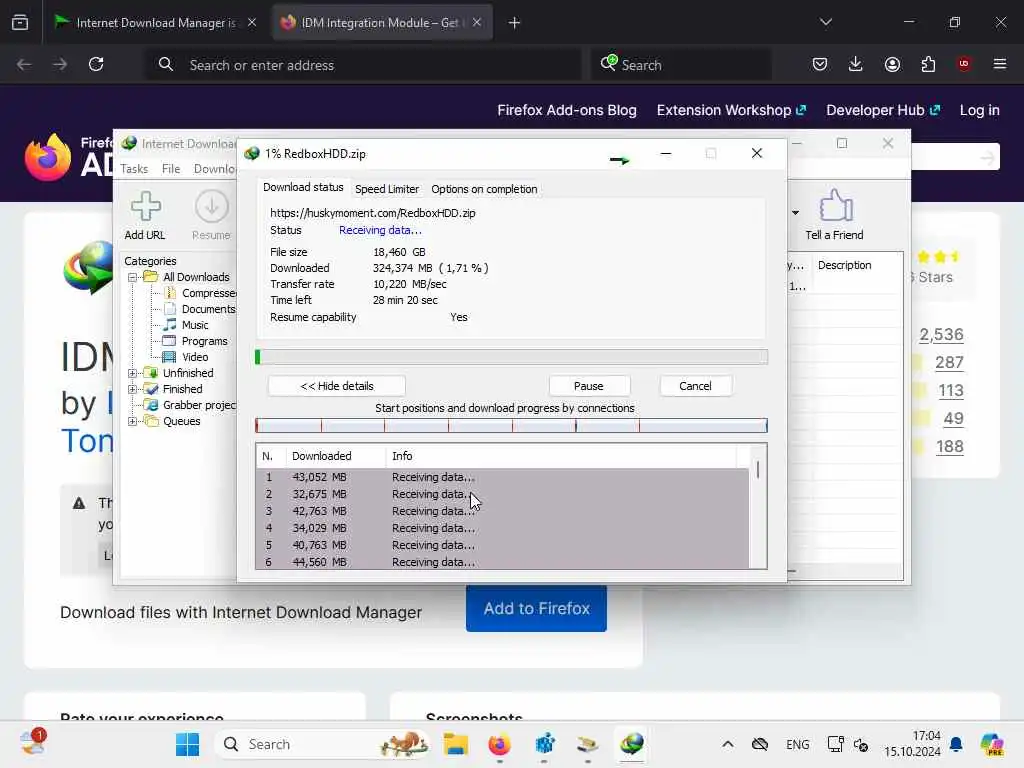Switch to Options on completion tab
1024x768 pixels.
tap(484, 189)
